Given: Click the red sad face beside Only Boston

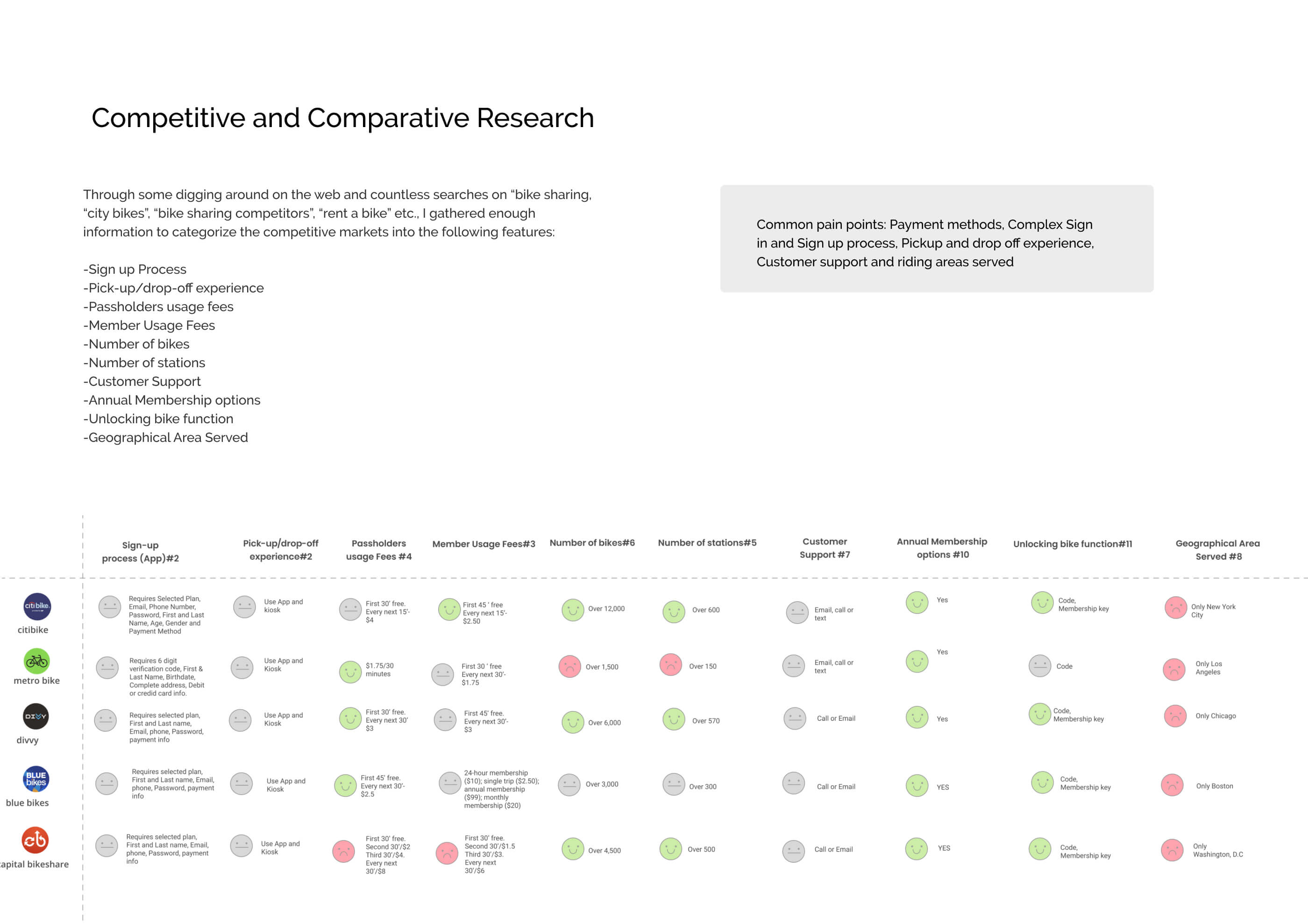Looking at the screenshot, I should tap(1173, 786).
